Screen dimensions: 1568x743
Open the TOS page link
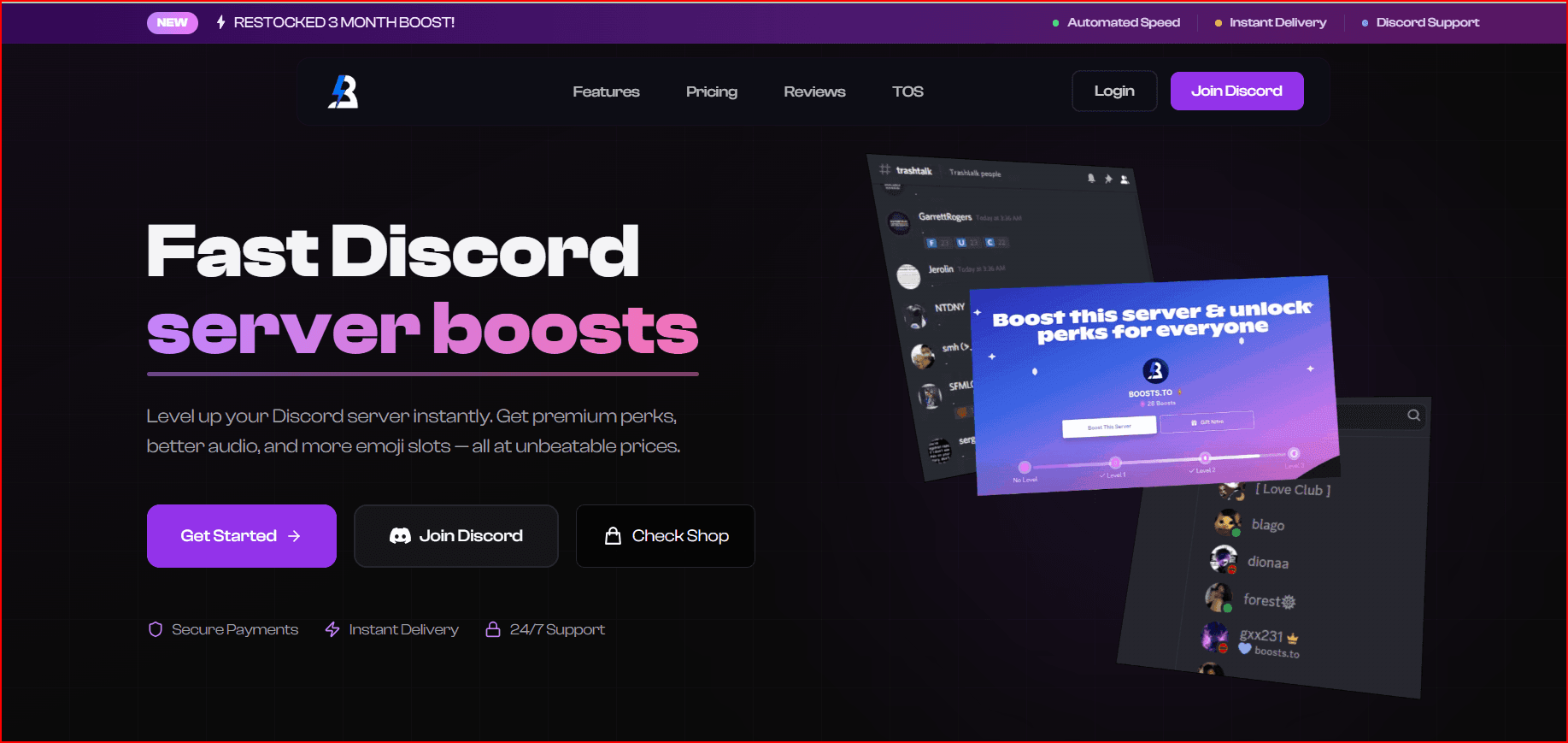[x=907, y=91]
